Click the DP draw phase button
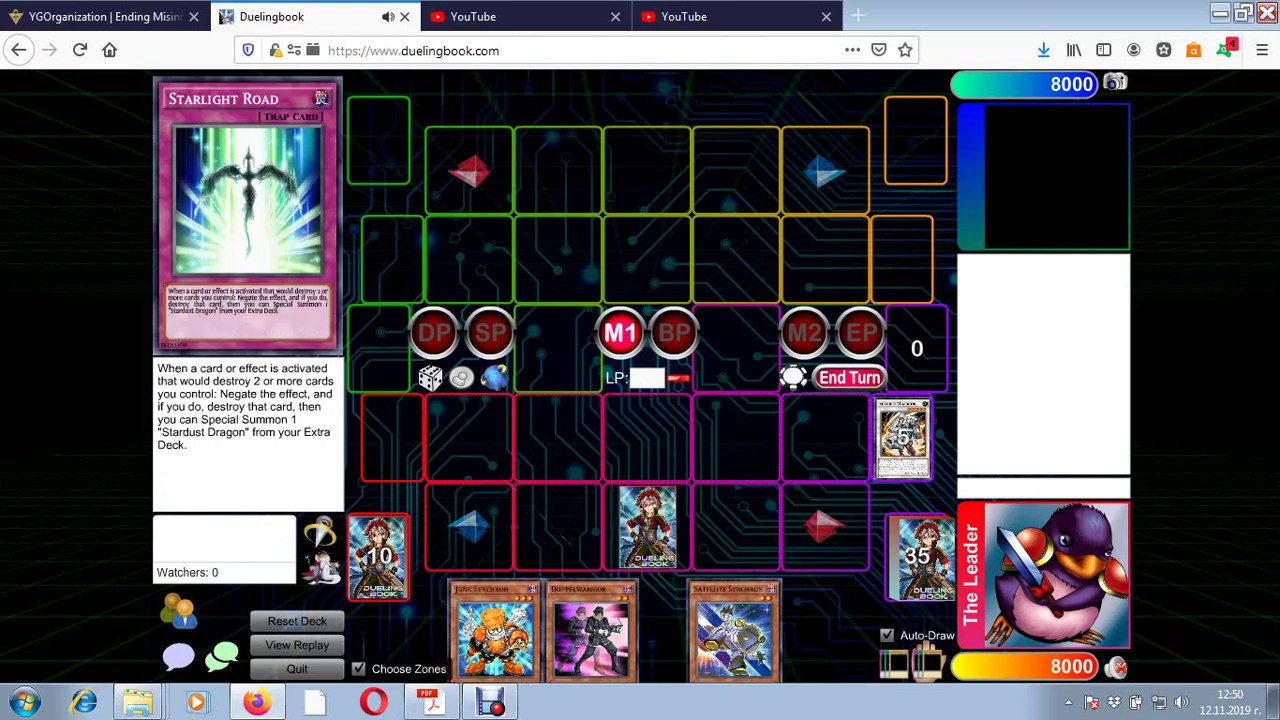 pyautogui.click(x=434, y=334)
